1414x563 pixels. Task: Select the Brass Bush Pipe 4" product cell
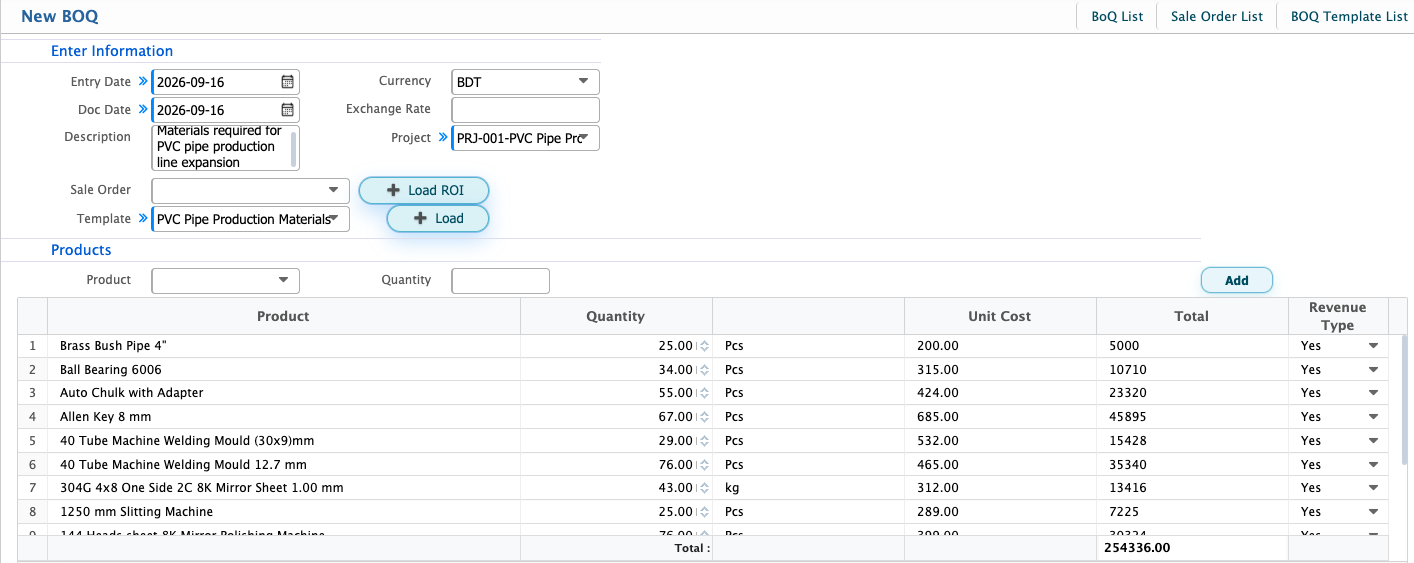click(x=283, y=346)
